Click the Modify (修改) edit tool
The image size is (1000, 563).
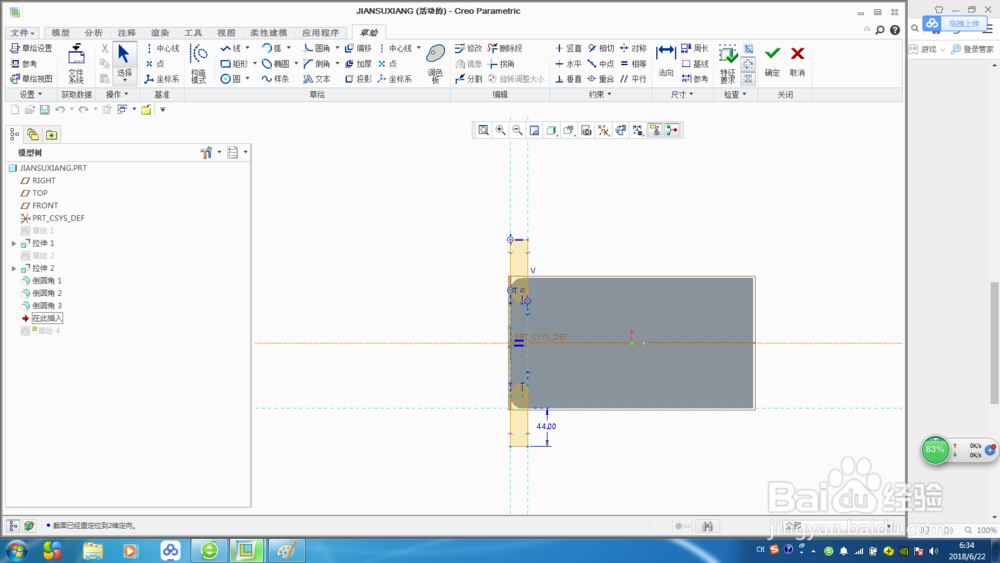click(468, 48)
